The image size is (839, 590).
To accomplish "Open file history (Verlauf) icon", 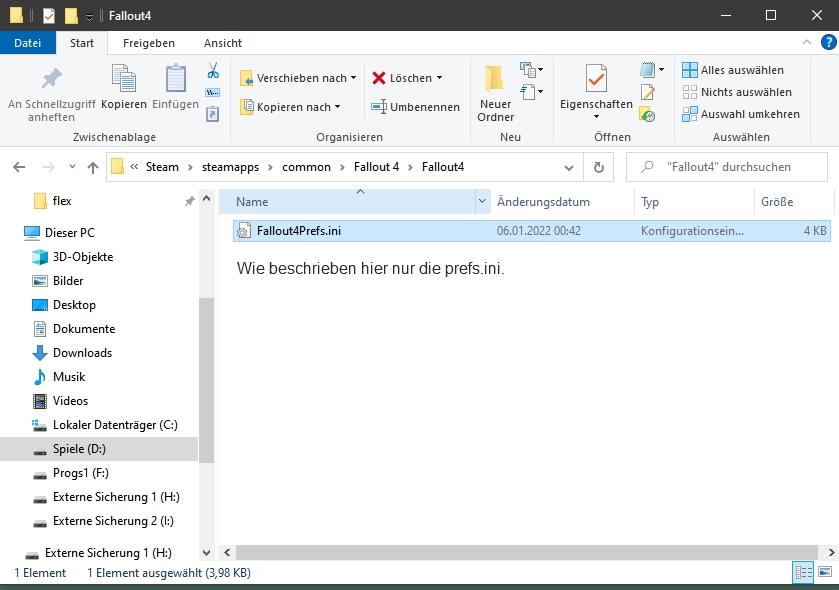I will [647, 115].
